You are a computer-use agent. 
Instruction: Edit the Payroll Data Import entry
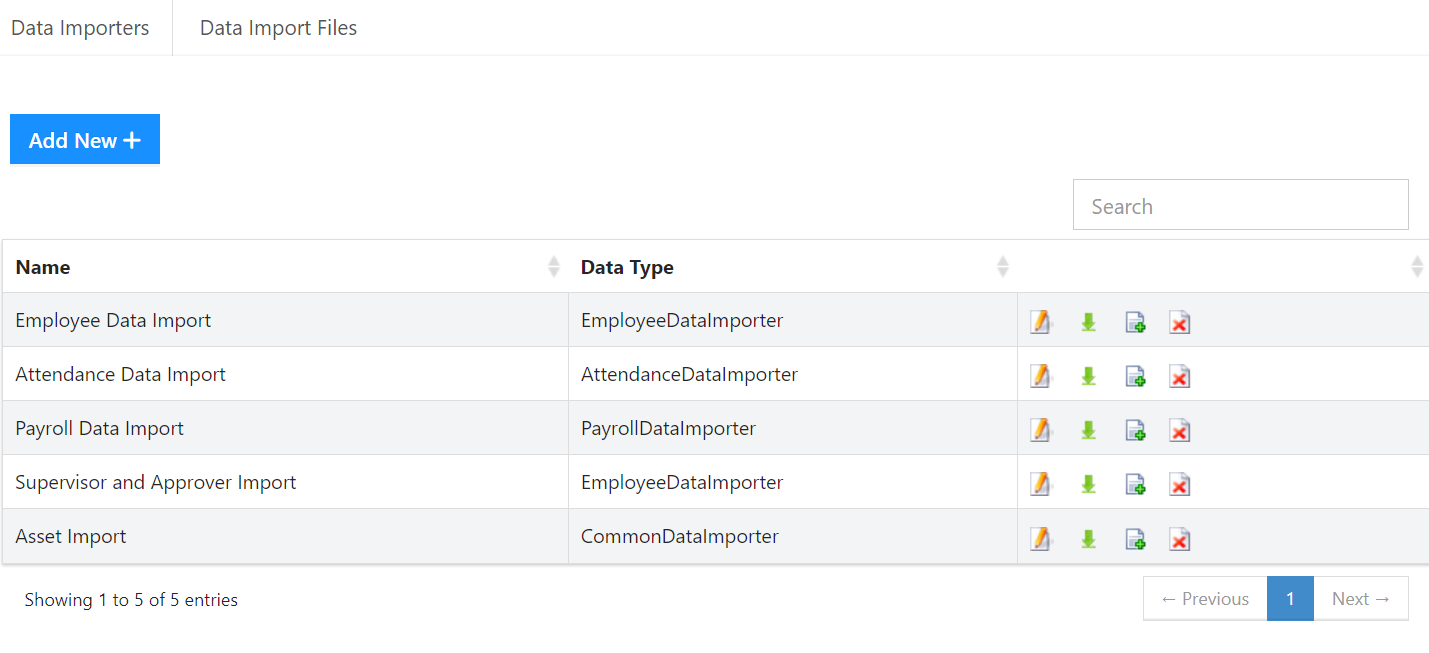coord(1041,429)
